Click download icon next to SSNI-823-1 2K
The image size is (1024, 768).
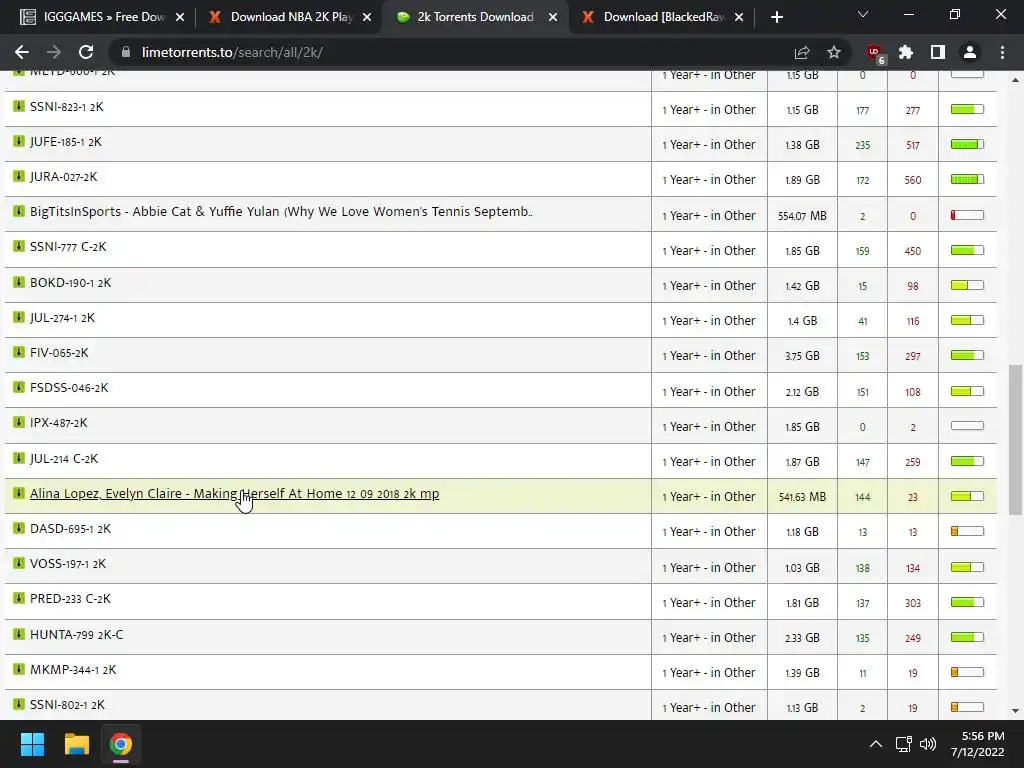pos(19,106)
